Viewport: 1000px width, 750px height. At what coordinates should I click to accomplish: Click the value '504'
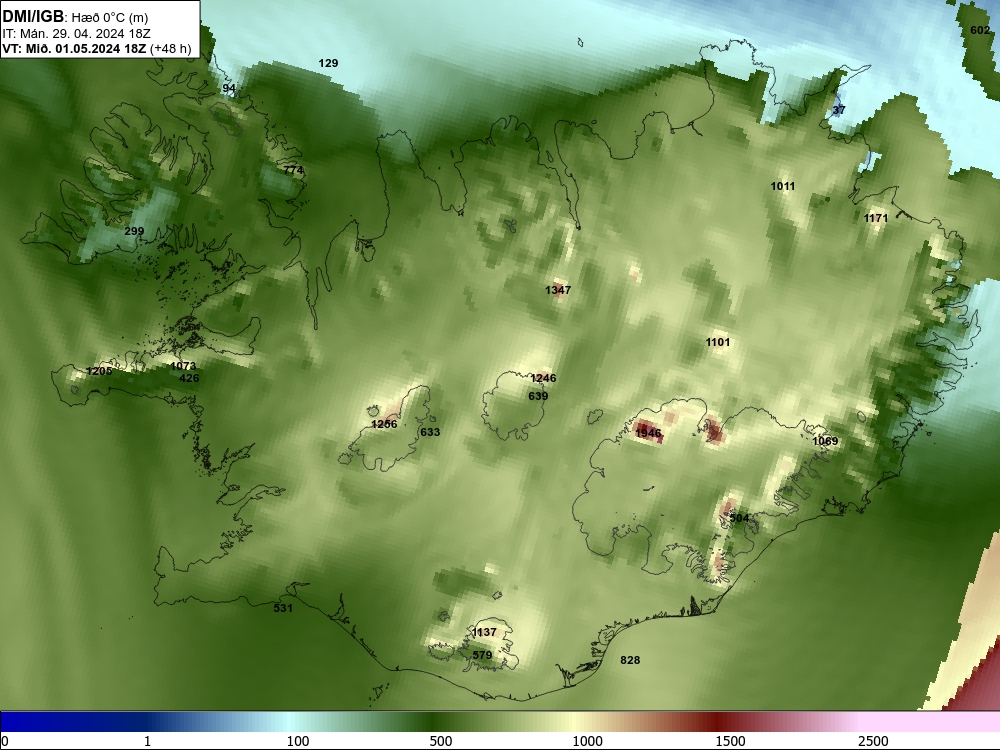click(739, 518)
